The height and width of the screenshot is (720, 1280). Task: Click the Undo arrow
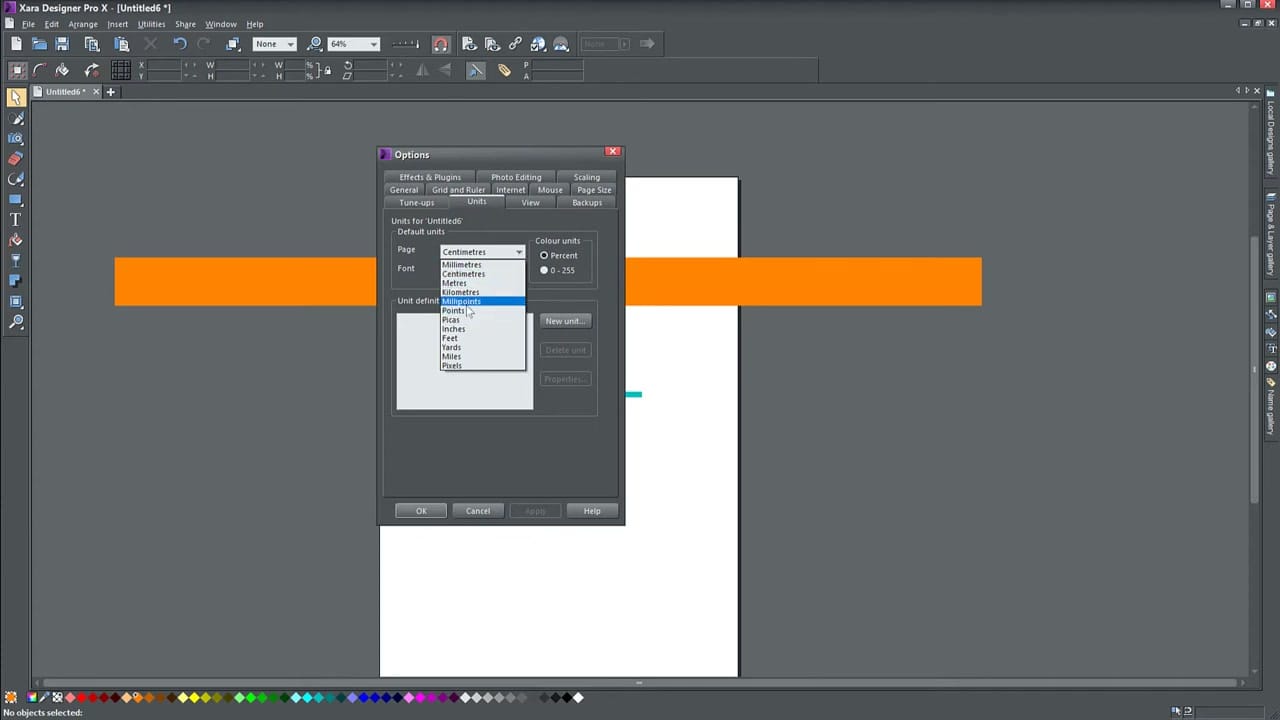180,43
